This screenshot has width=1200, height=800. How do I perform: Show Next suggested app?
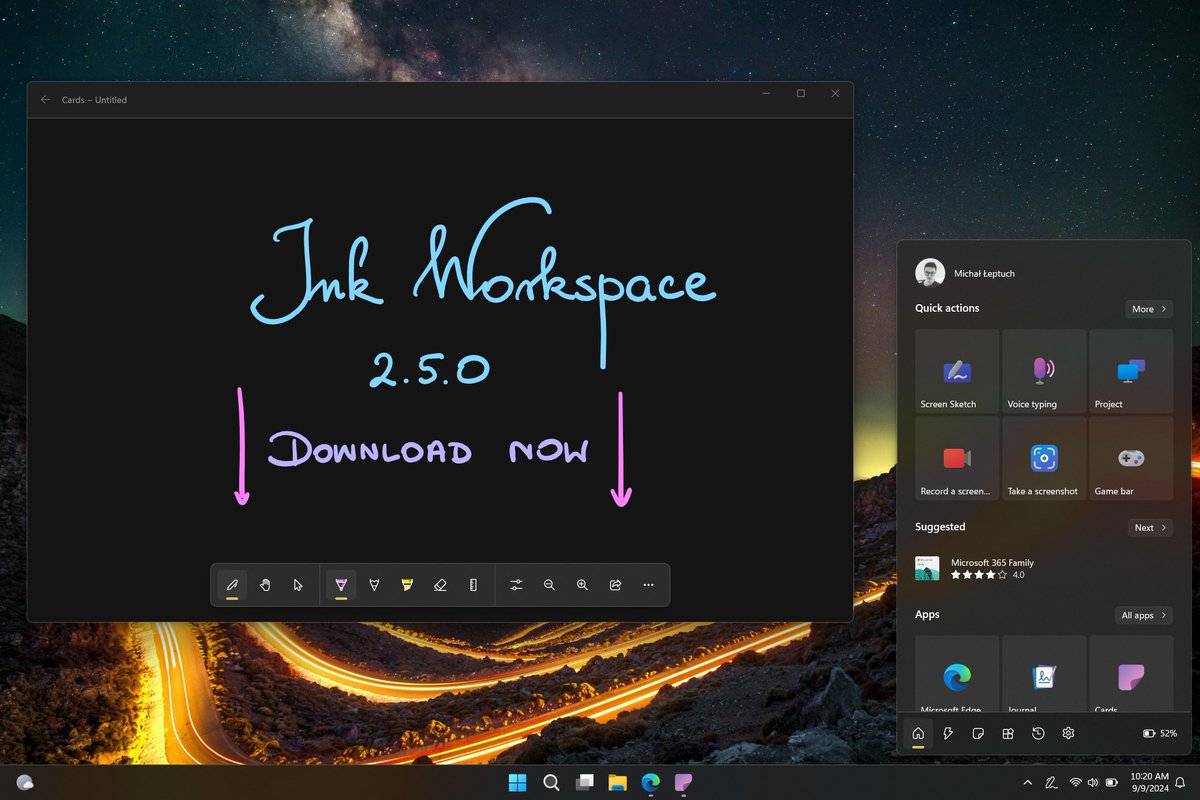click(x=1149, y=528)
